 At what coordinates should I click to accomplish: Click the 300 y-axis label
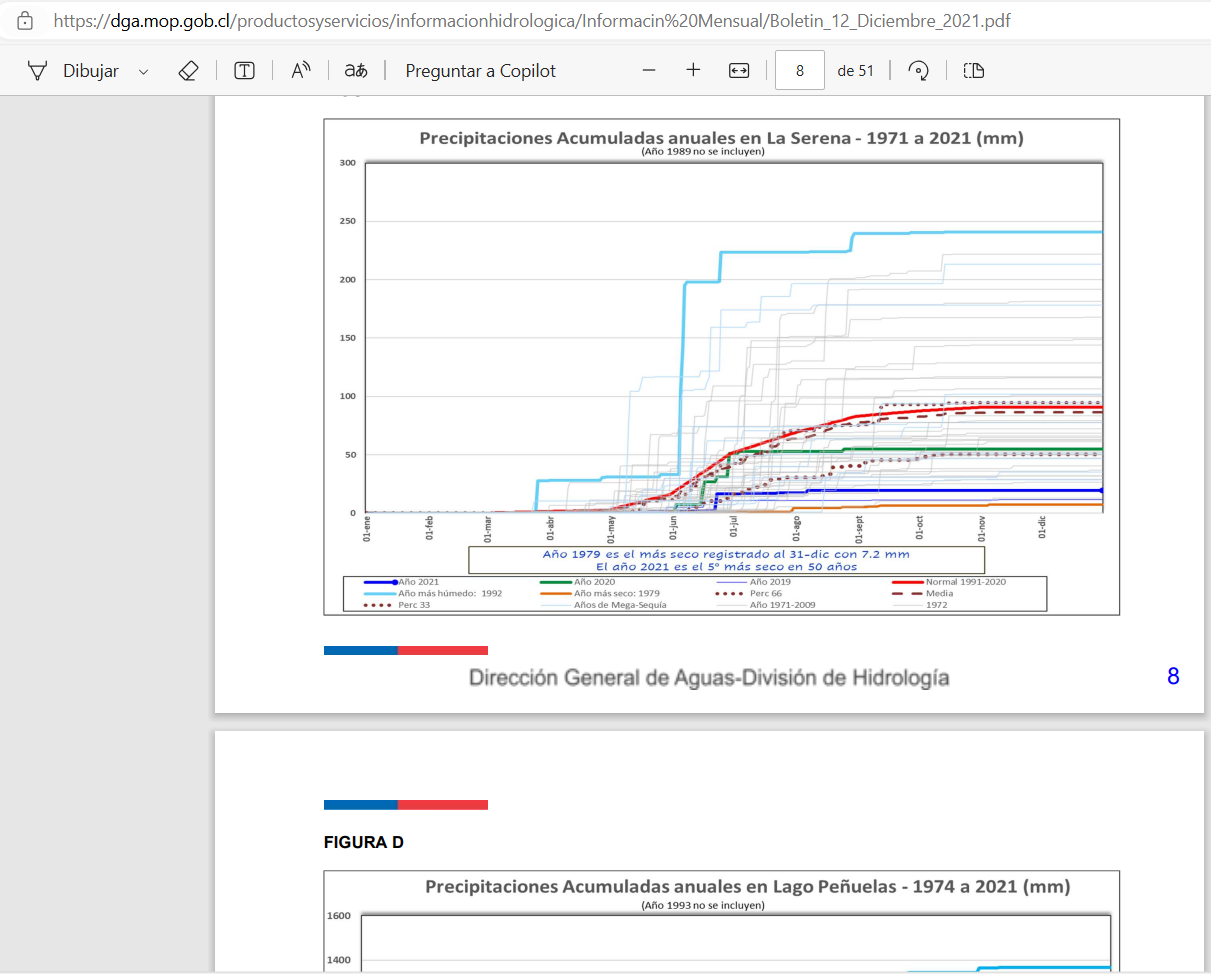(x=347, y=162)
